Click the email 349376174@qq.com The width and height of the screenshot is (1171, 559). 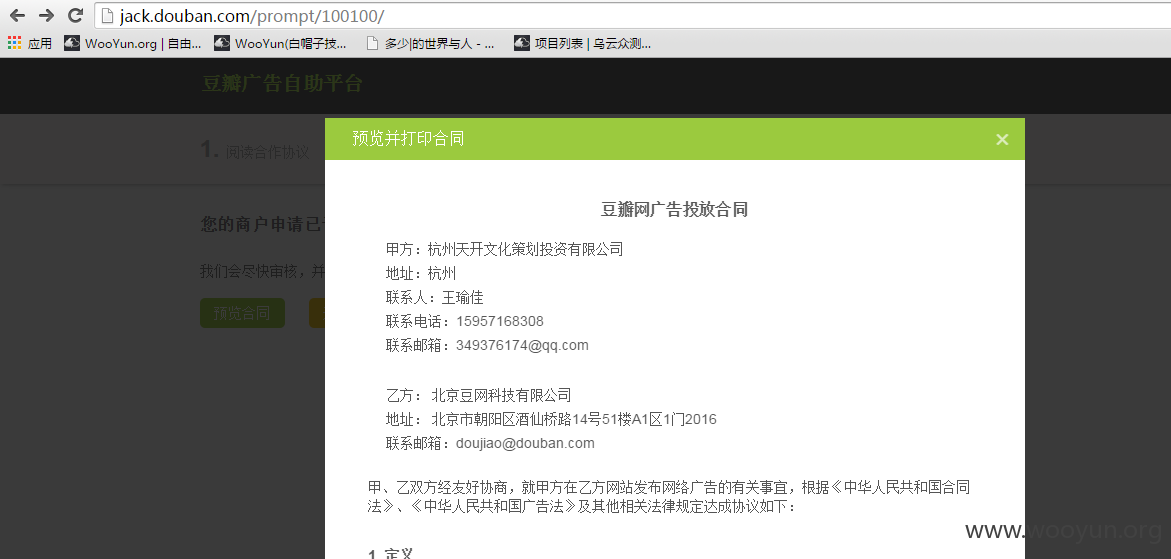tap(522, 346)
